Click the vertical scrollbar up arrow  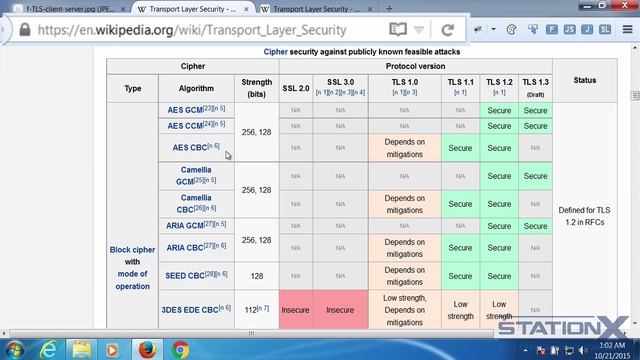coord(635,48)
